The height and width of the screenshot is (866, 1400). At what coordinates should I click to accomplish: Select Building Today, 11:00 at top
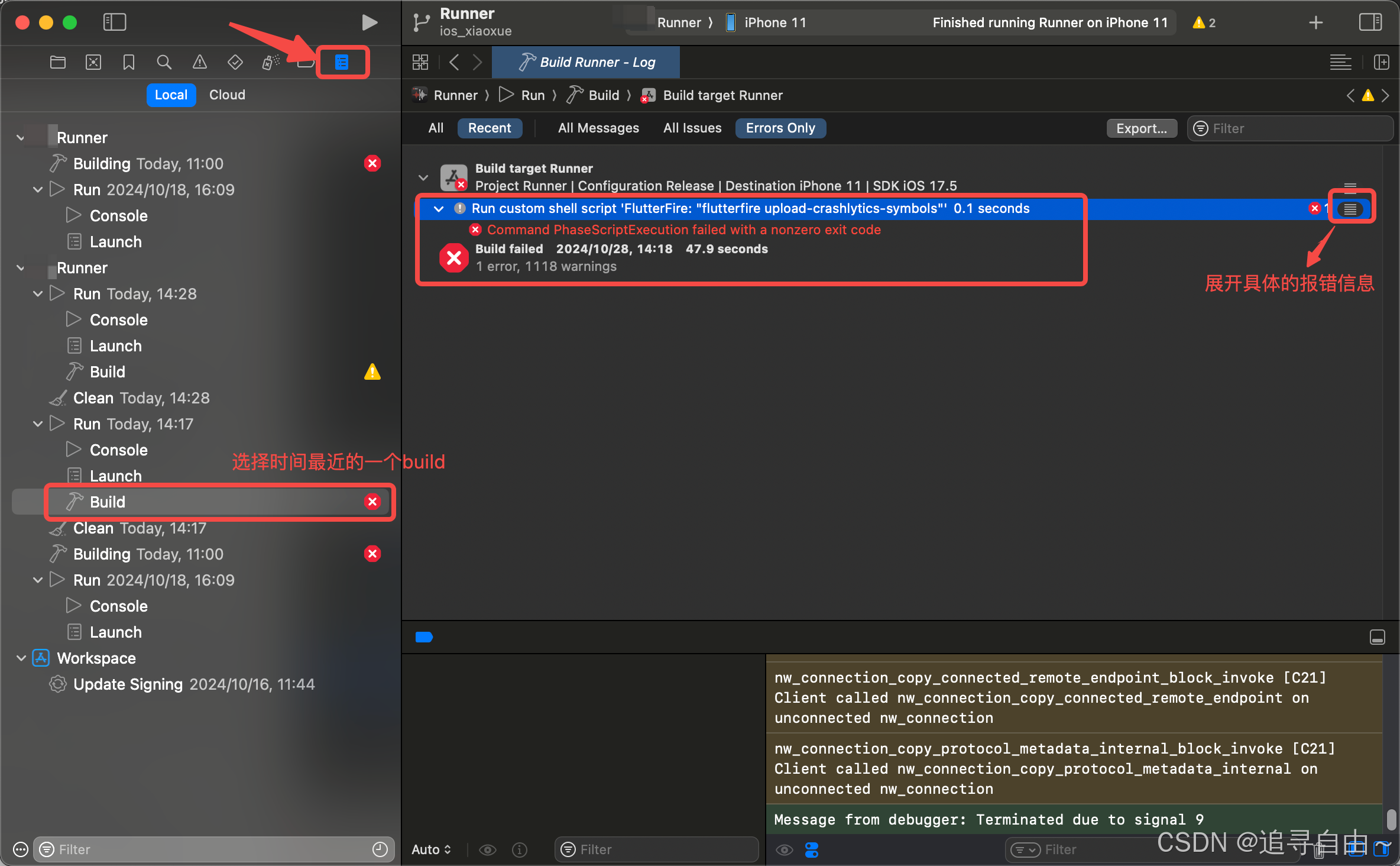click(x=201, y=164)
